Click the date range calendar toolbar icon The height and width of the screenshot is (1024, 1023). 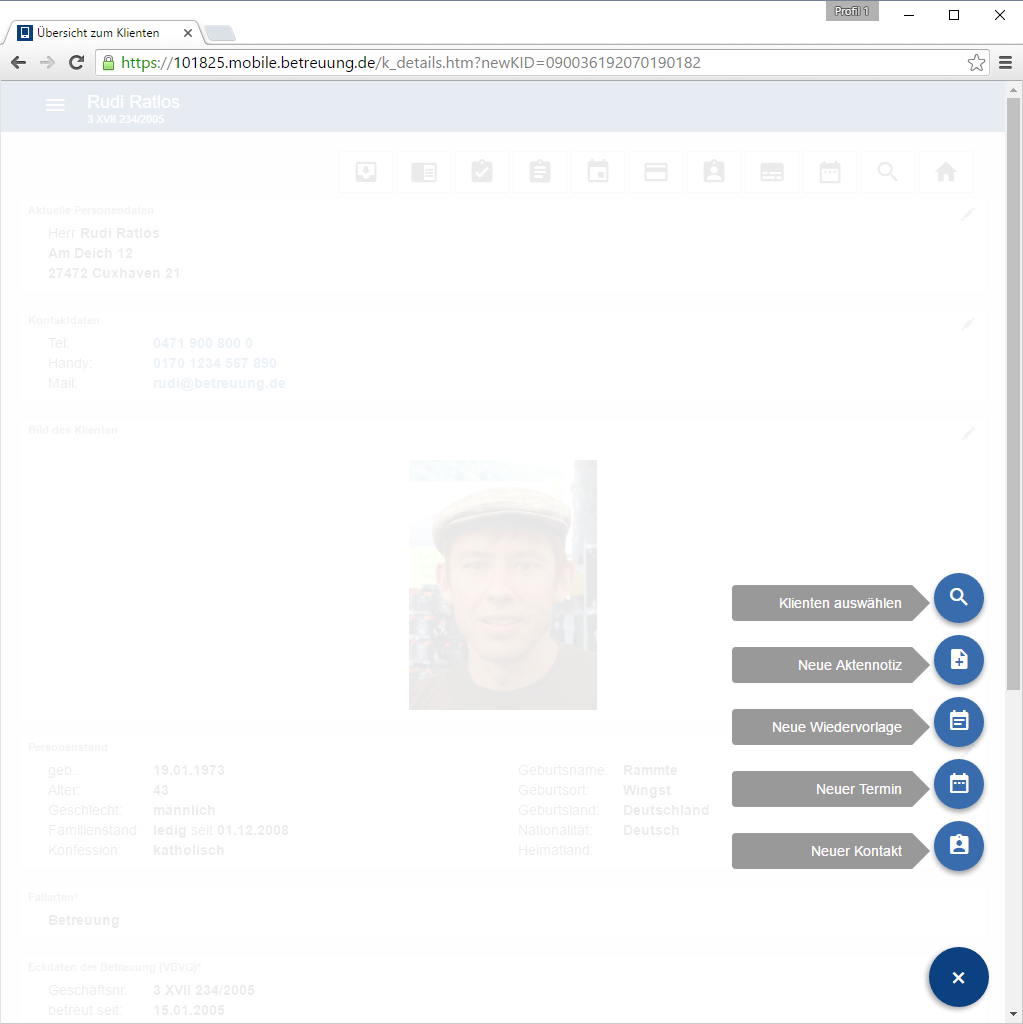tap(830, 172)
